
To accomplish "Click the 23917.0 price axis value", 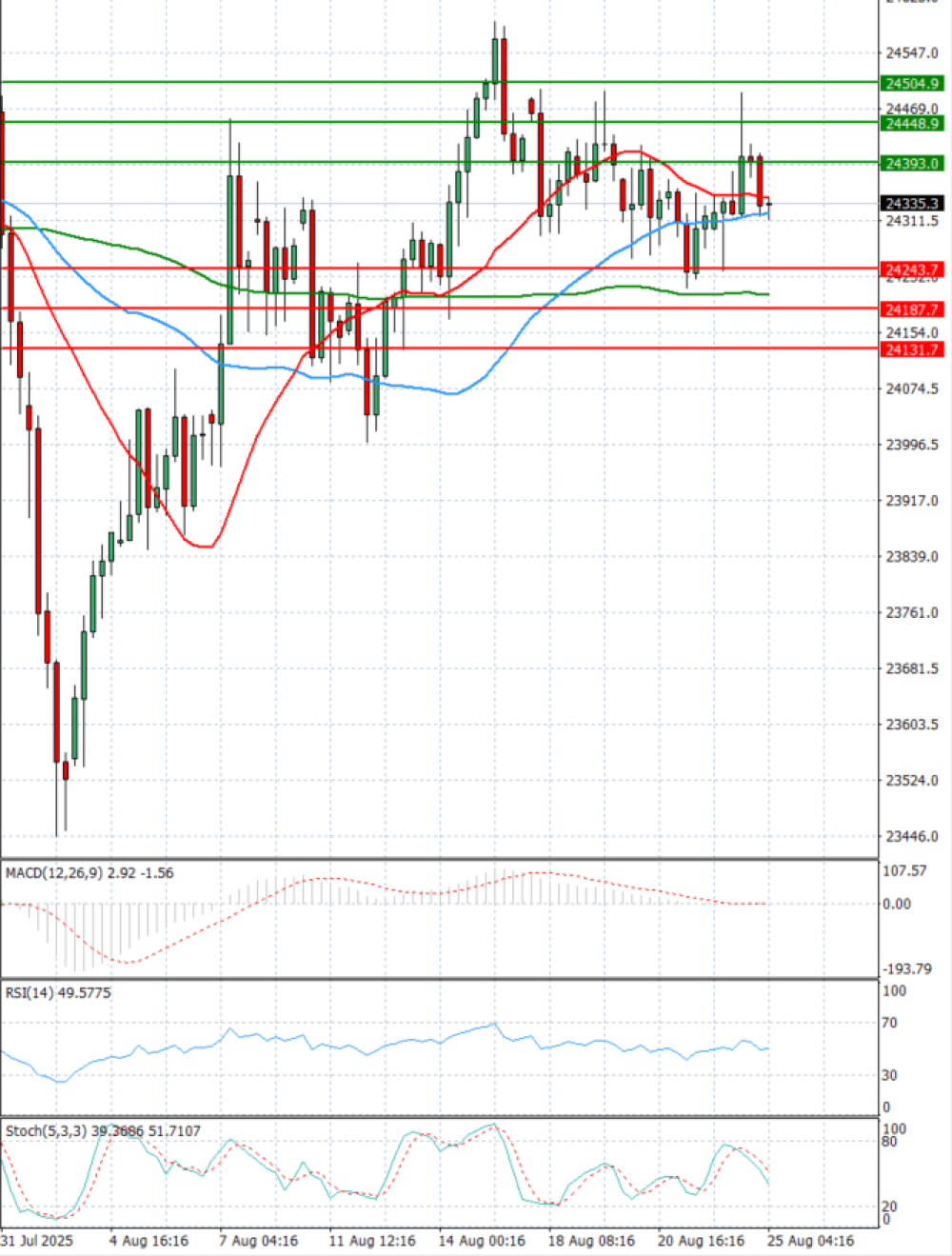I will 912,501.
